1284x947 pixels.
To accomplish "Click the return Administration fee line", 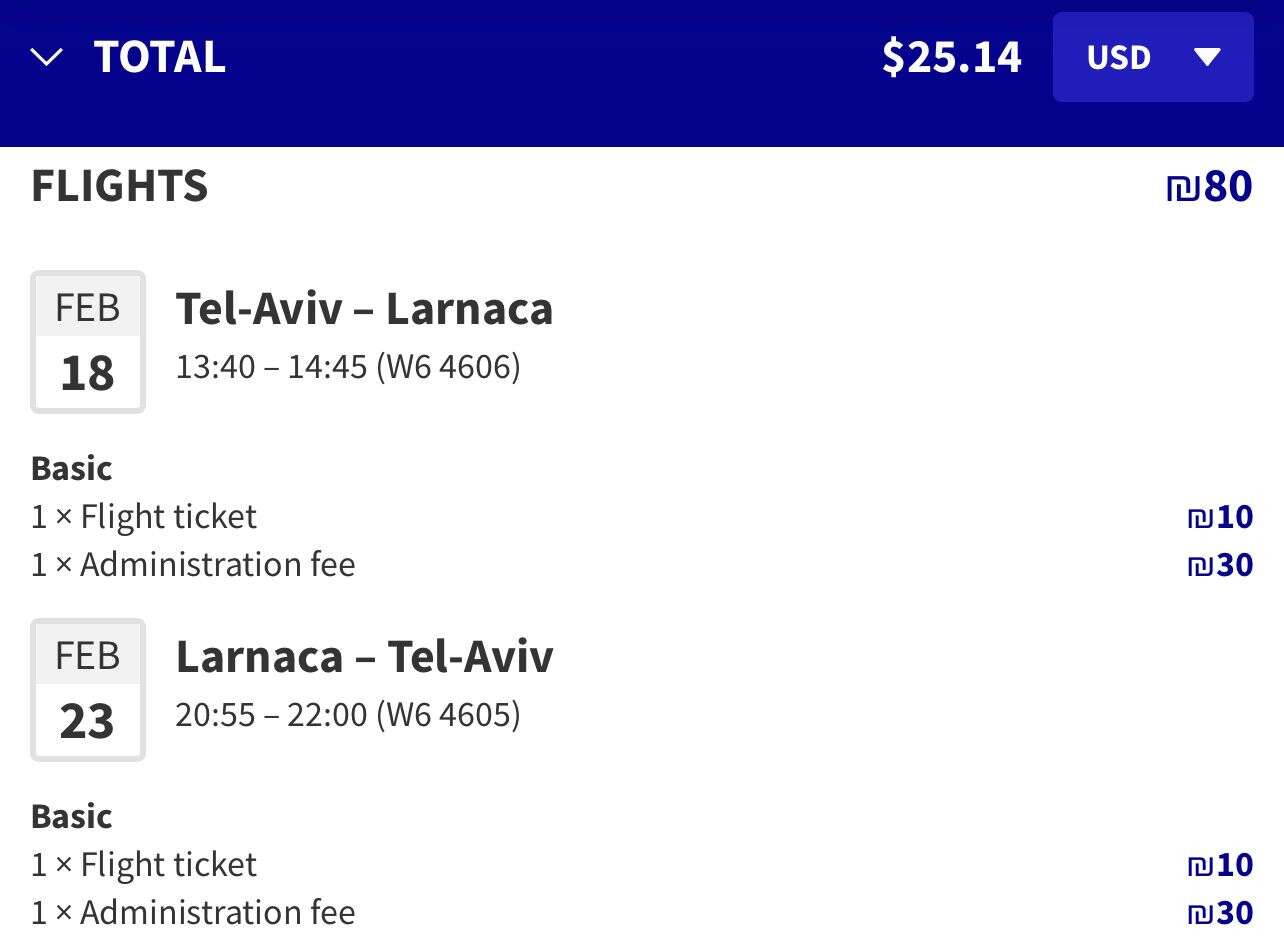I will [x=193, y=913].
